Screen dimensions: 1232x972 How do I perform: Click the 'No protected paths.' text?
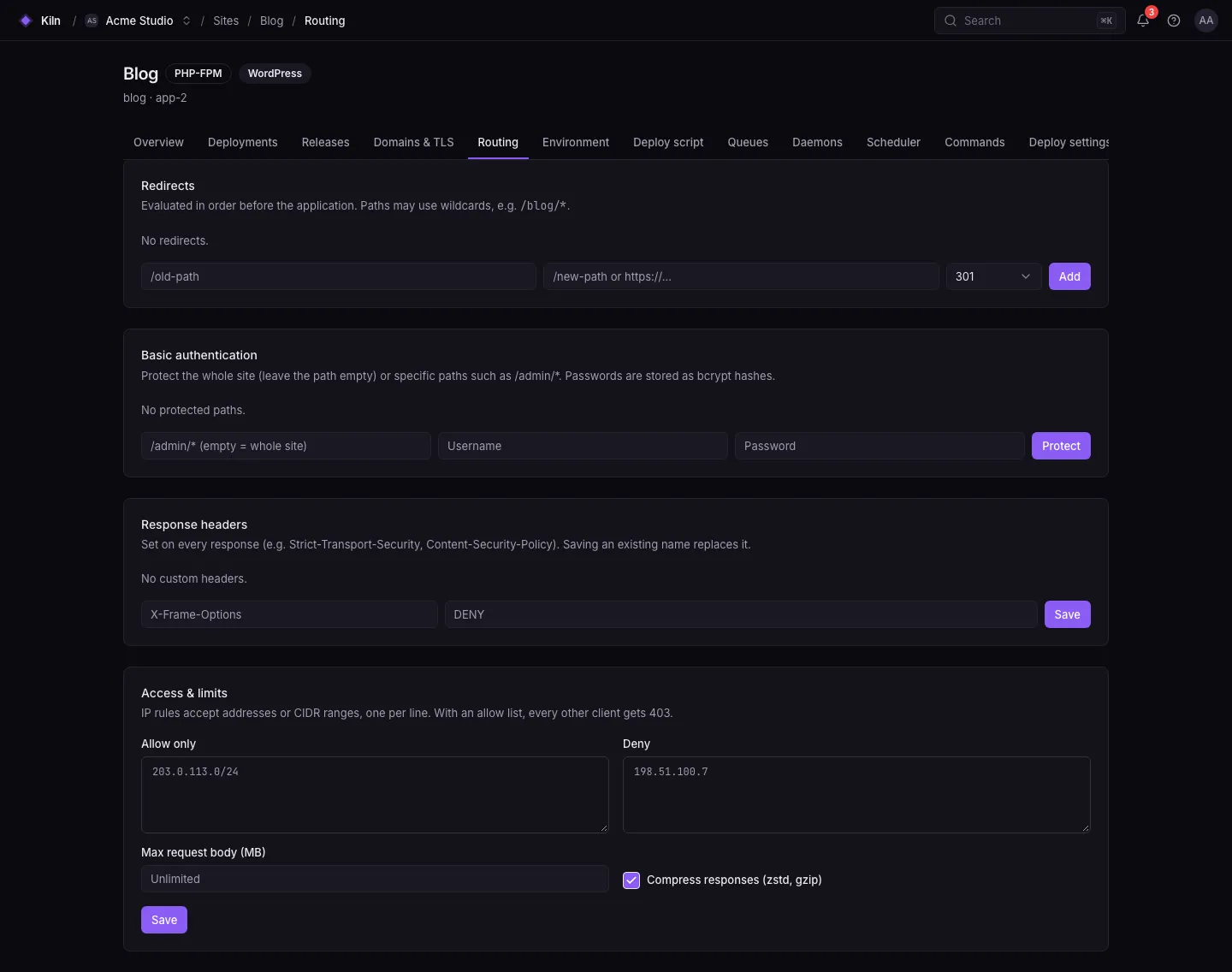click(x=193, y=410)
